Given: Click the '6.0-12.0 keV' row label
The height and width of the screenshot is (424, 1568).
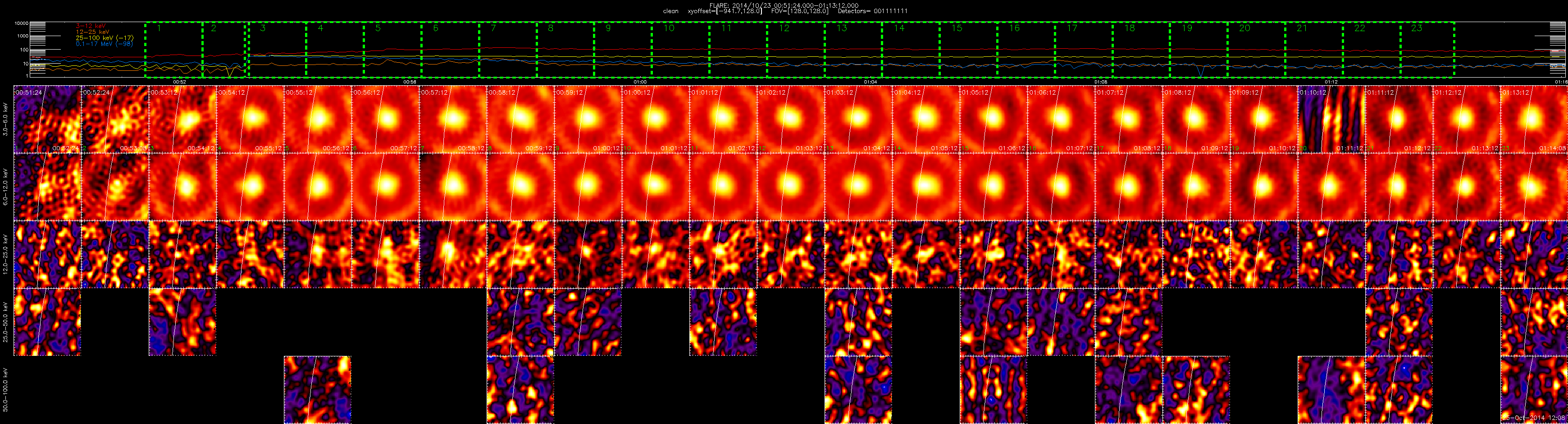Looking at the screenshot, I should [5, 187].
